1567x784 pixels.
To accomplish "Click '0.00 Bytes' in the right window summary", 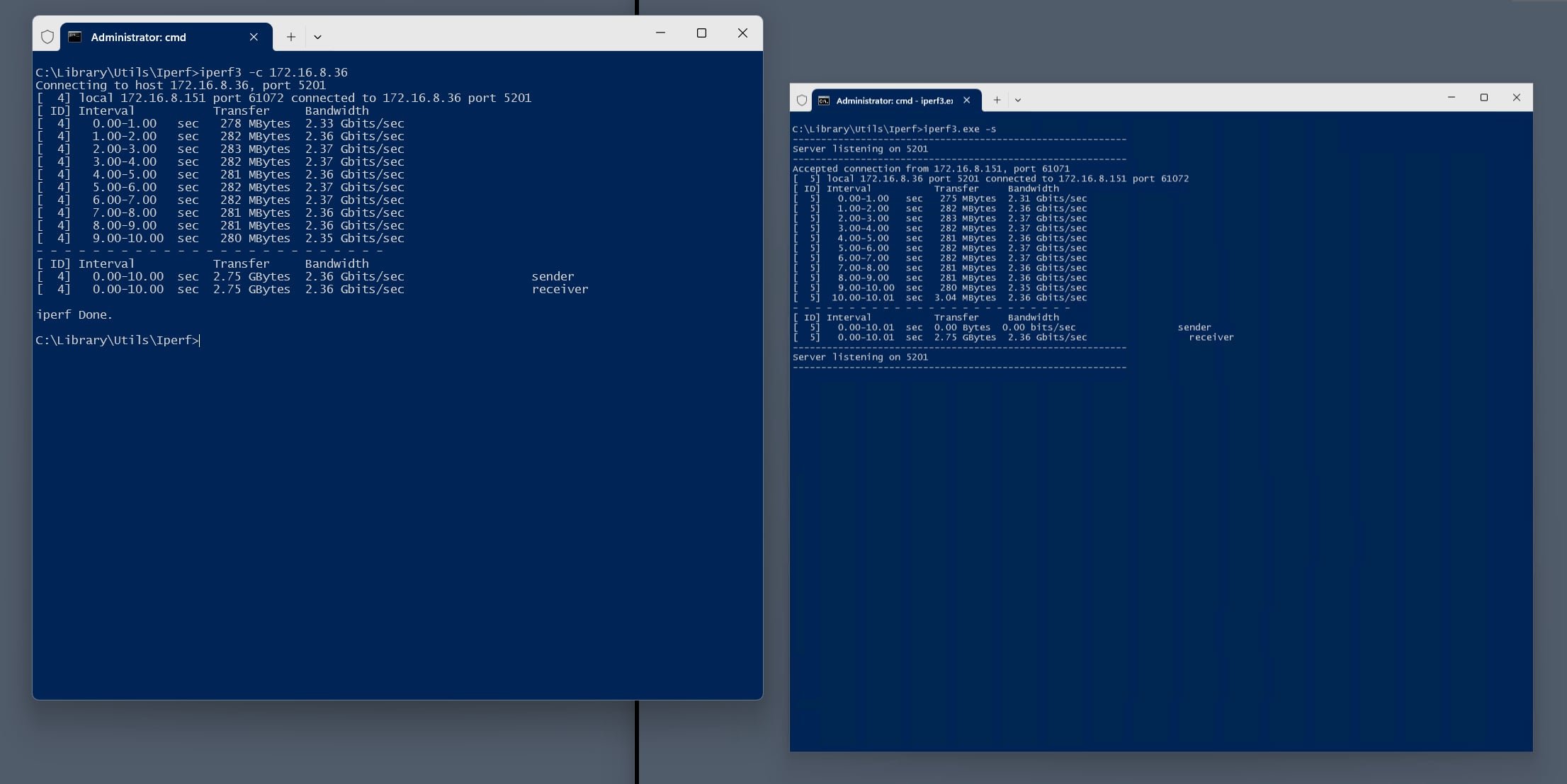I will [x=962, y=327].
